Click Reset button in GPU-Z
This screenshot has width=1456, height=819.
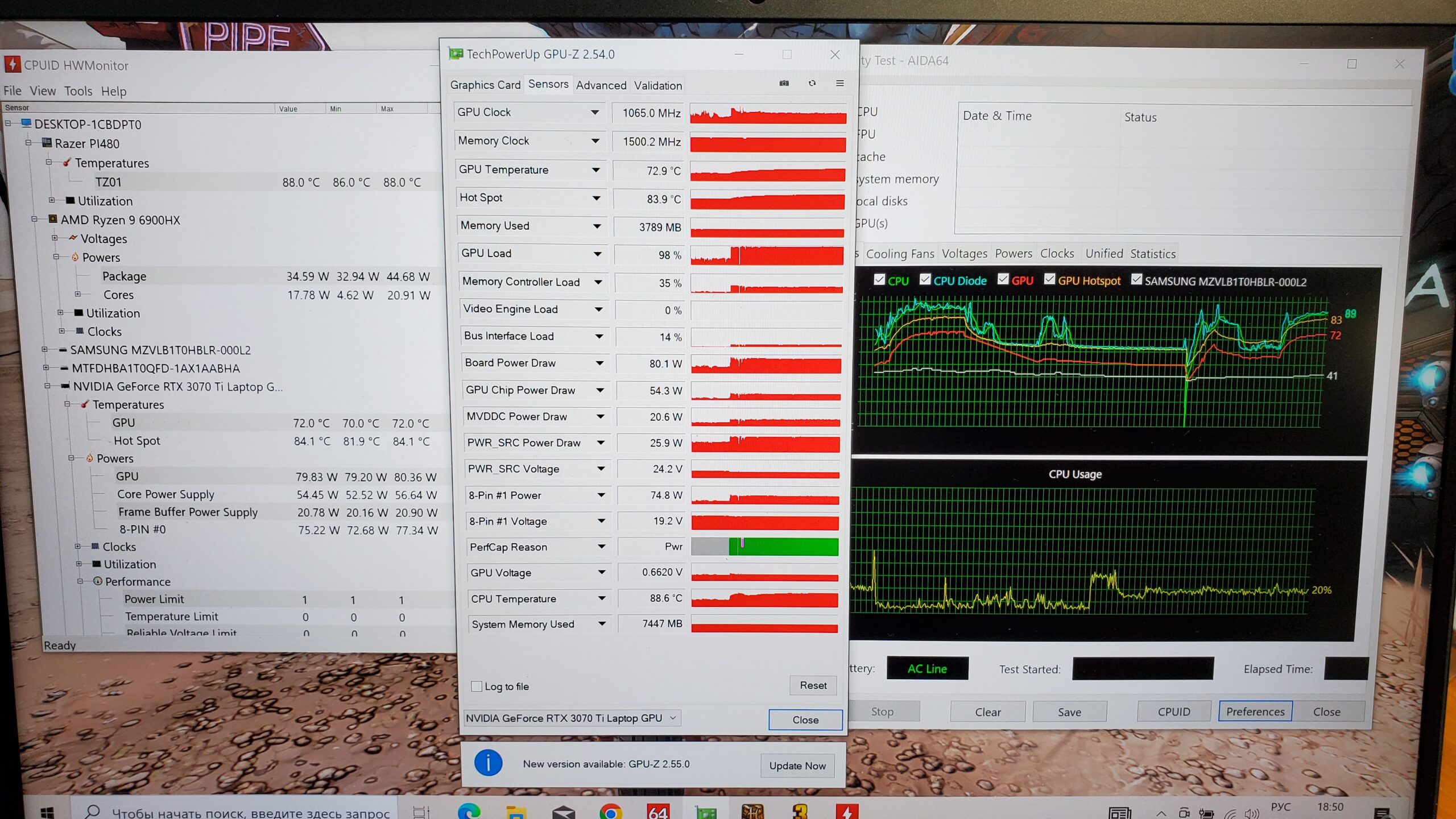coord(813,685)
